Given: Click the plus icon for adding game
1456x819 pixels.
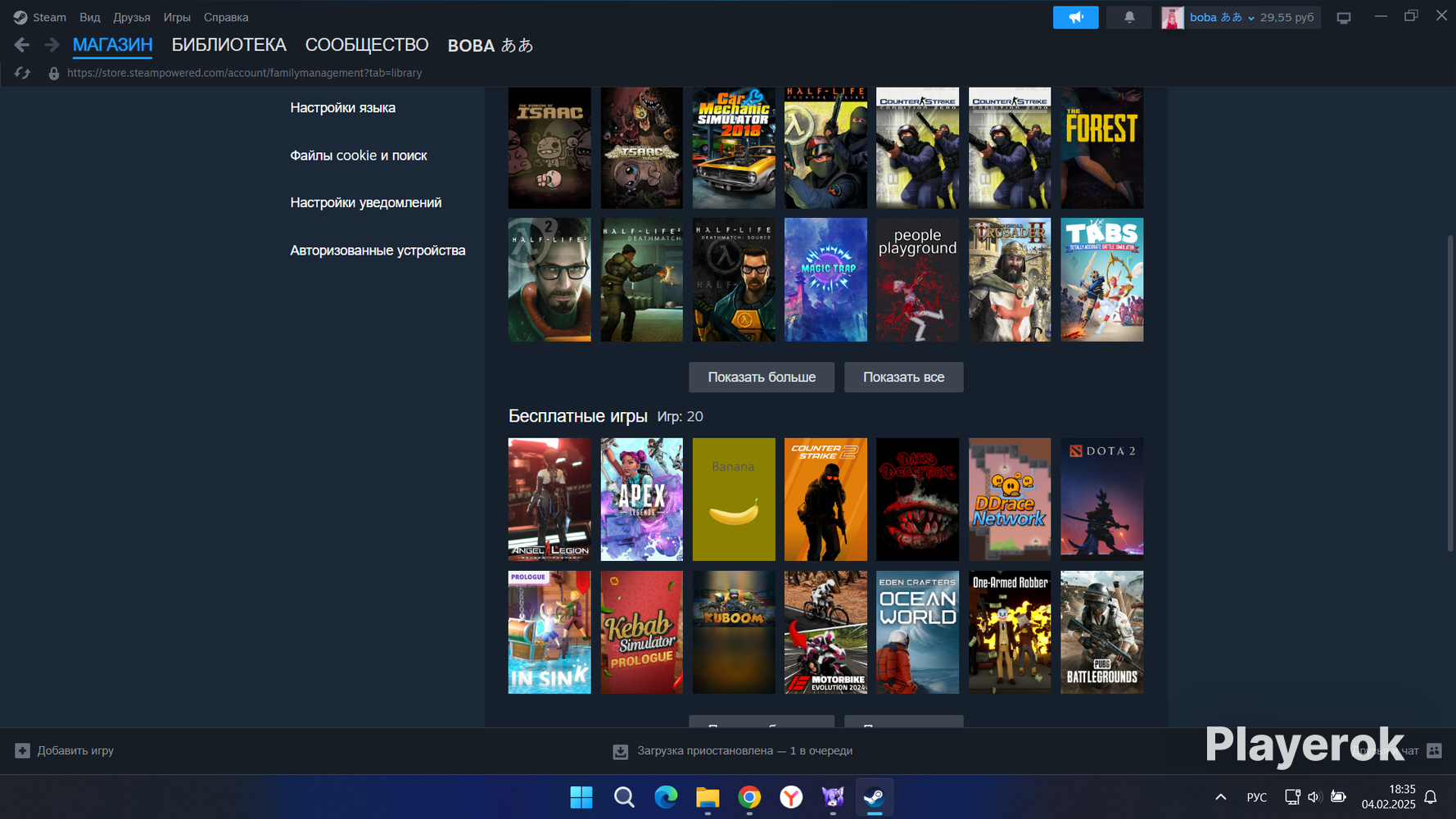Looking at the screenshot, I should coord(23,750).
